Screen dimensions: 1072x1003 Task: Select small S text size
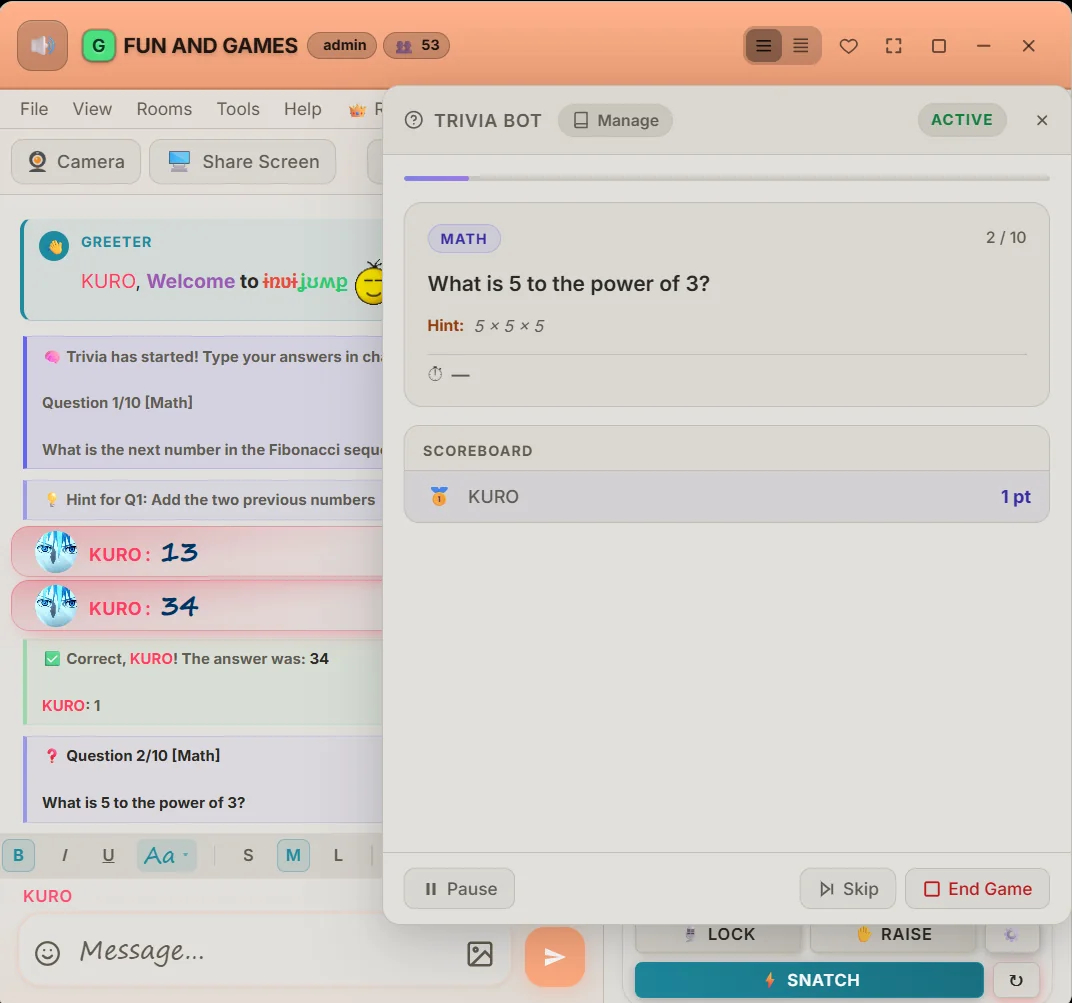(248, 855)
